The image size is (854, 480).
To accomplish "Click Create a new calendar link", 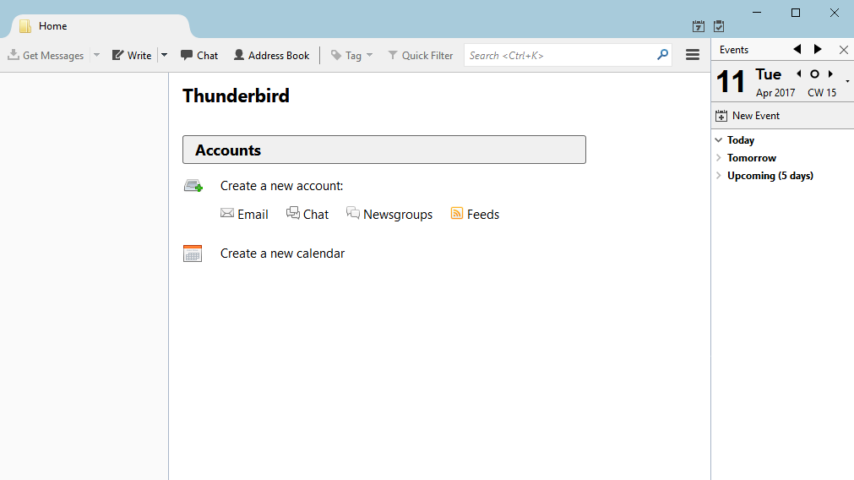I will tap(282, 253).
